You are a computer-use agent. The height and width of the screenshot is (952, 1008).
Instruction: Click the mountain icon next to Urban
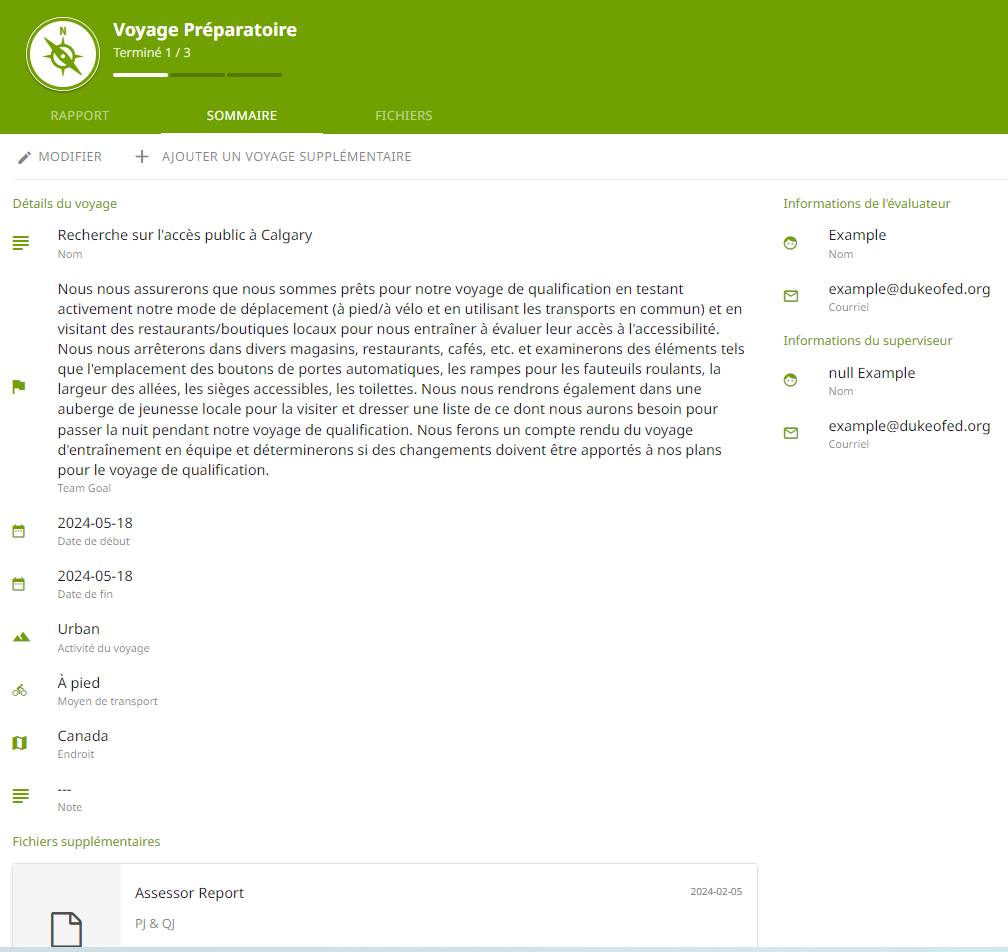coord(20,636)
